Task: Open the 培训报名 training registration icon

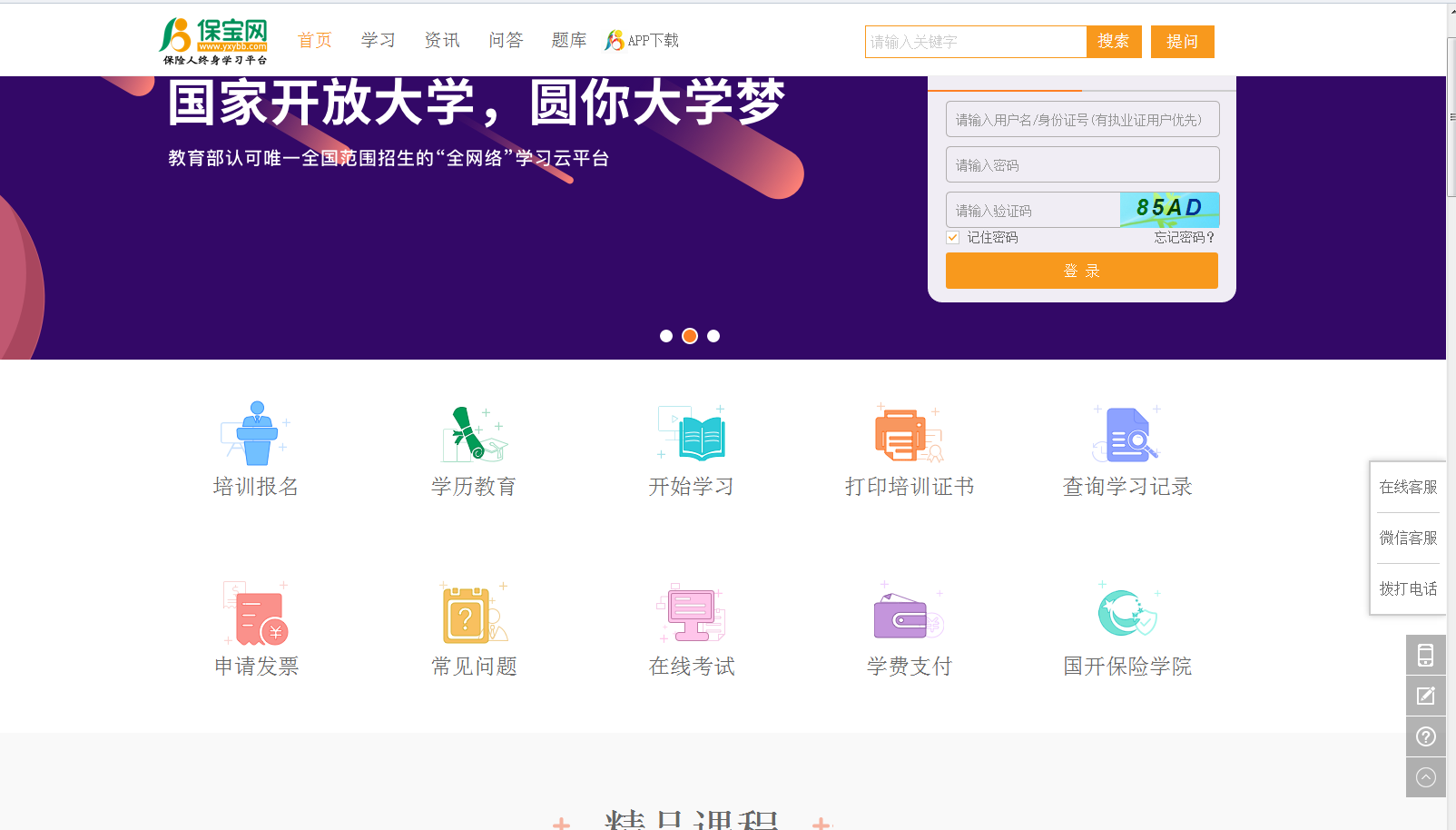Action: (x=256, y=434)
